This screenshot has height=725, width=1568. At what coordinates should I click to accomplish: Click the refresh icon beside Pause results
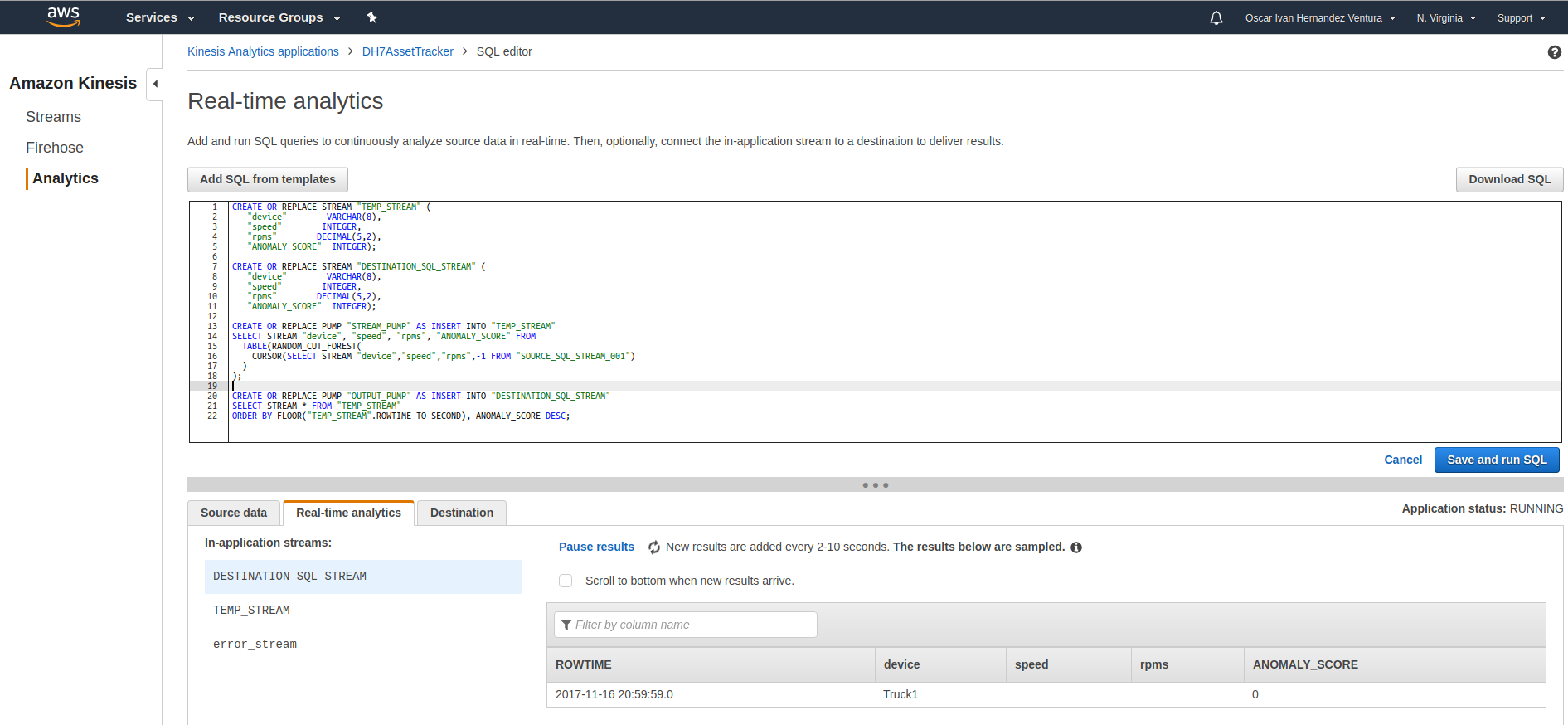(654, 547)
